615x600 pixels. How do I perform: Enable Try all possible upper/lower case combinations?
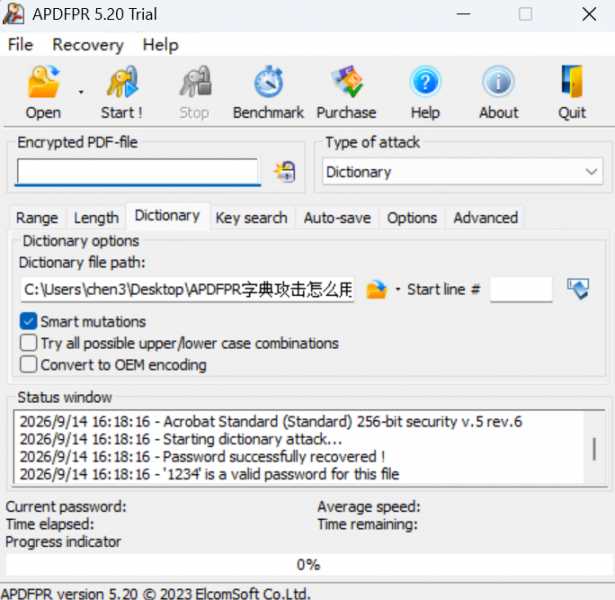pyautogui.click(x=29, y=343)
